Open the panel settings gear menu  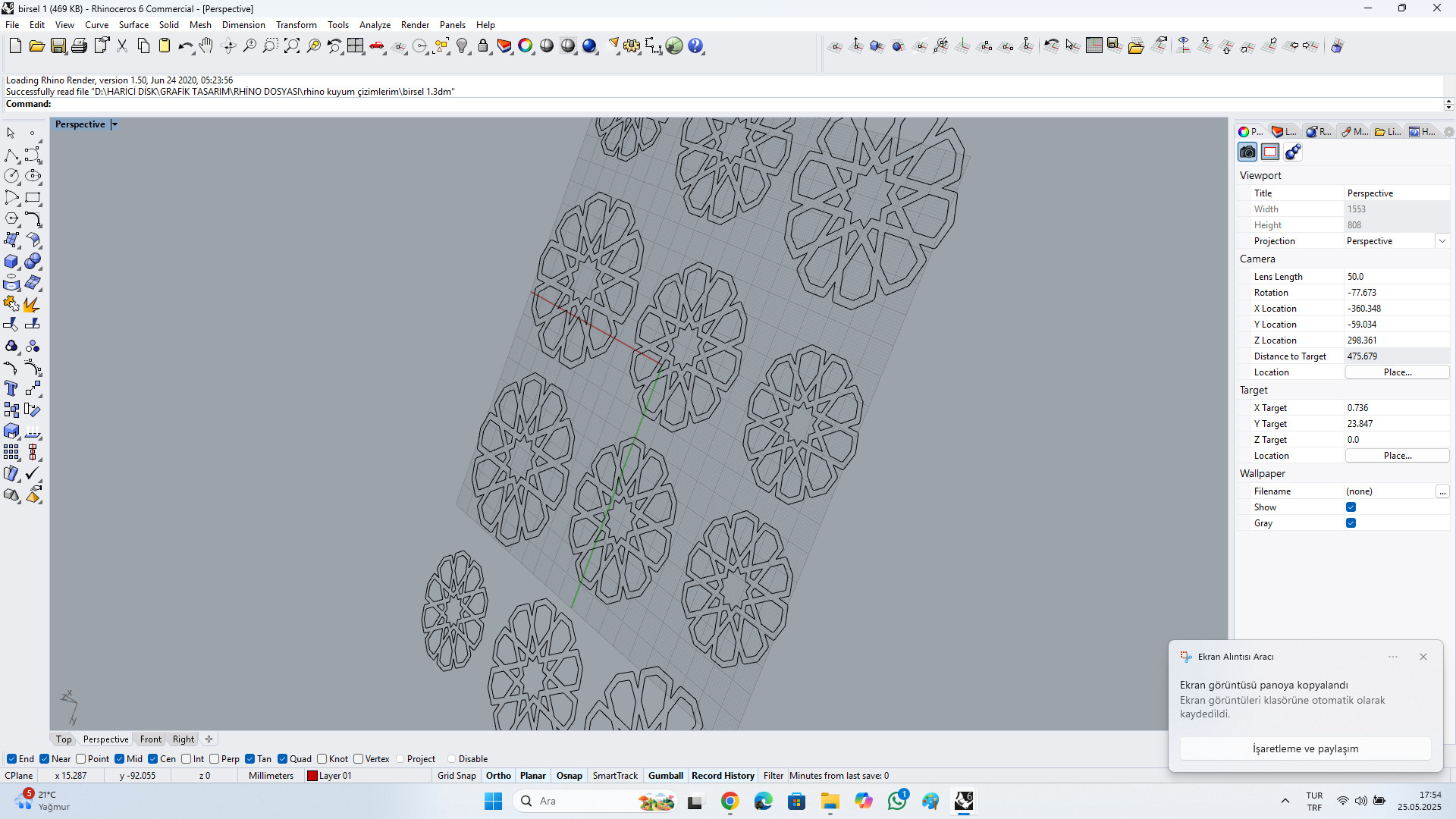pos(1448,132)
